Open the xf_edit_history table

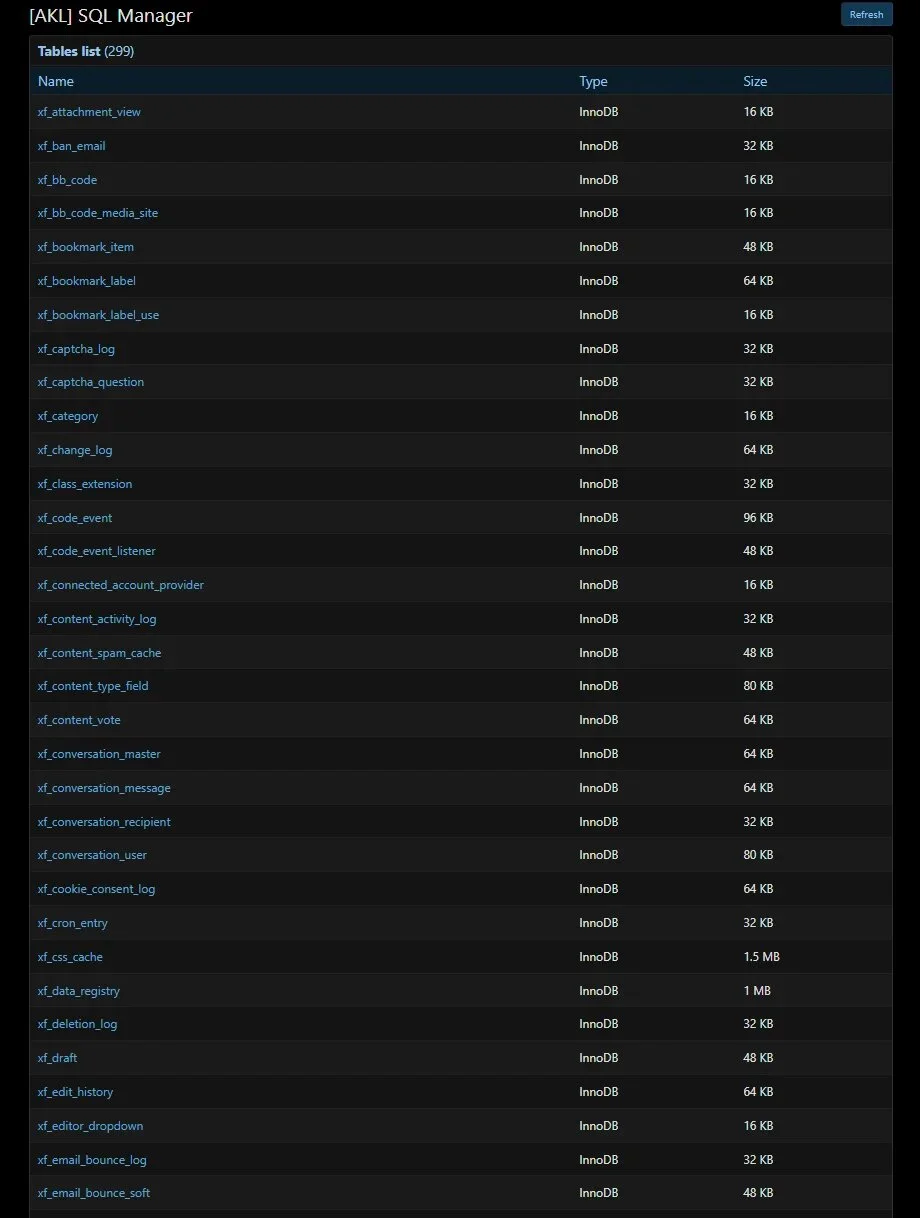click(x=75, y=1092)
